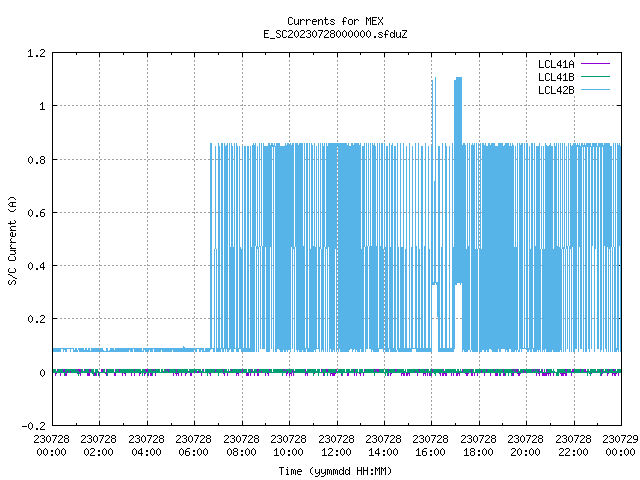Image resolution: width=640 pixels, height=480 pixels.
Task: Click the 230728 10:00 x-axis tick label
Action: coord(288,446)
